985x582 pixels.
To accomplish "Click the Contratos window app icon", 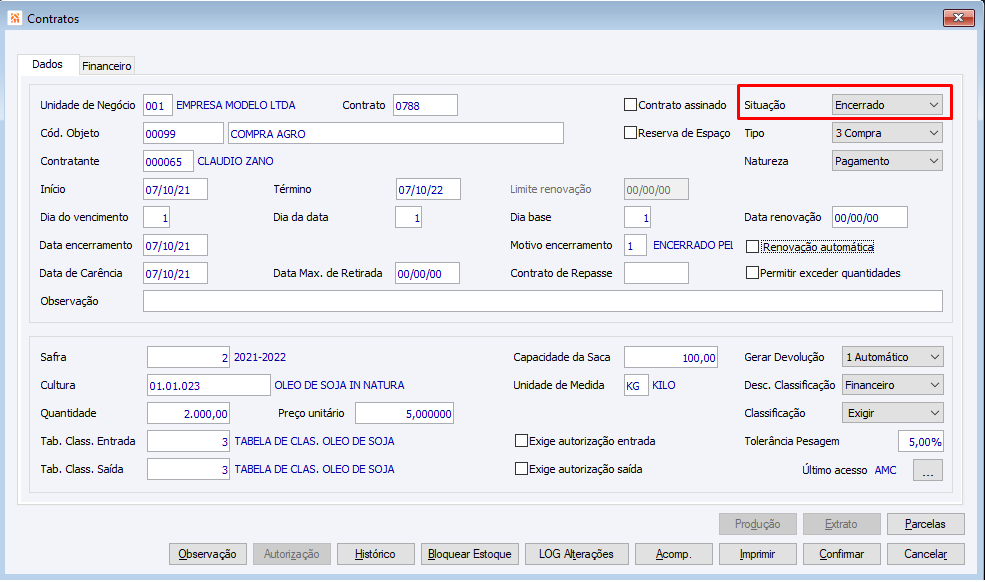I will (x=14, y=18).
